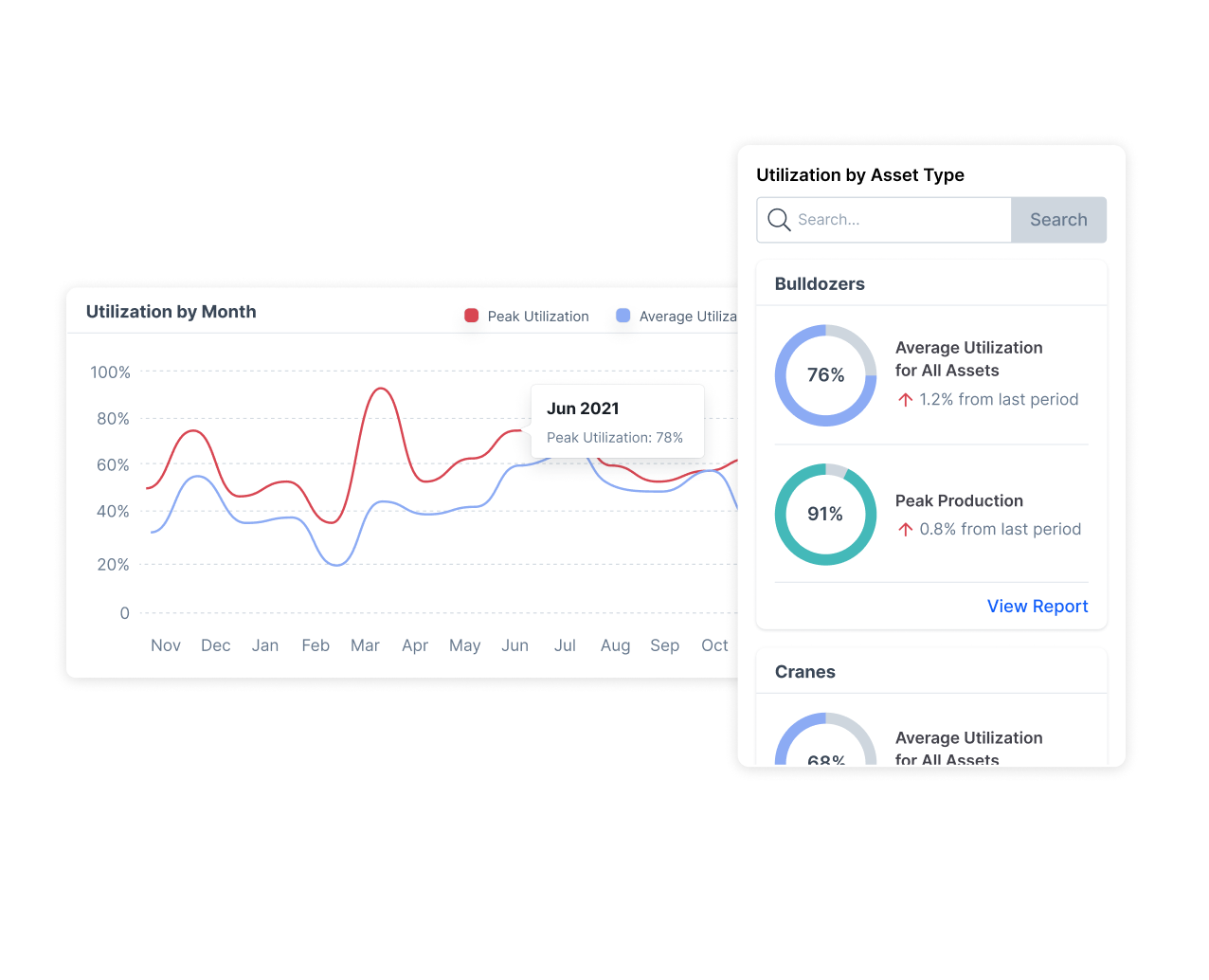Select the upward trend arrow near 0.8%
1209x980 pixels.
pyautogui.click(x=907, y=529)
